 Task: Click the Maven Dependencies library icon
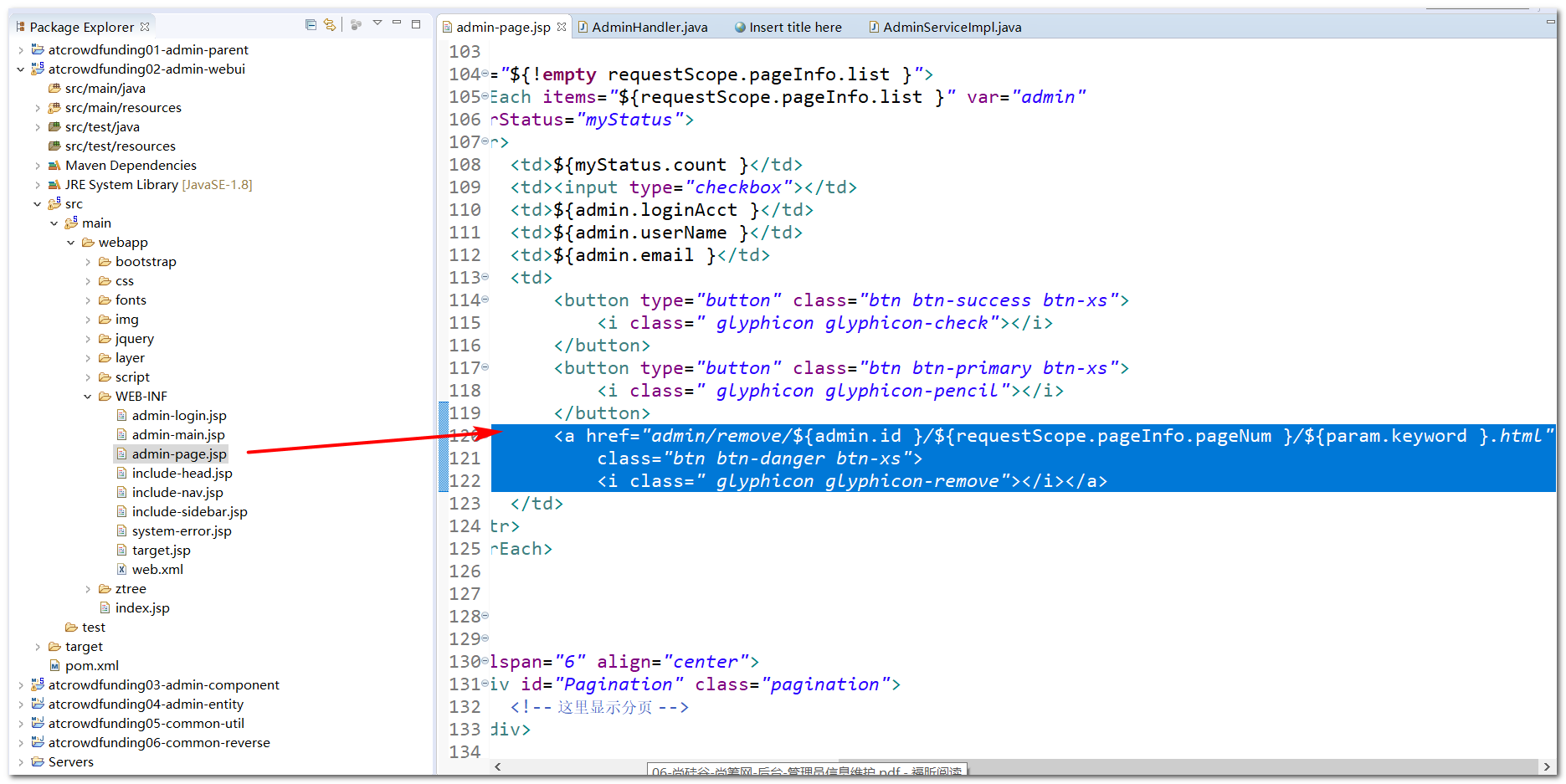click(x=54, y=166)
